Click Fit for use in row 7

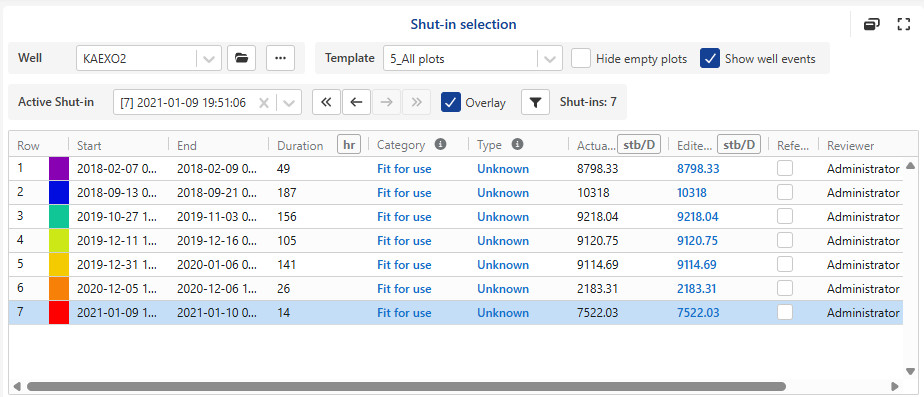tap(404, 313)
